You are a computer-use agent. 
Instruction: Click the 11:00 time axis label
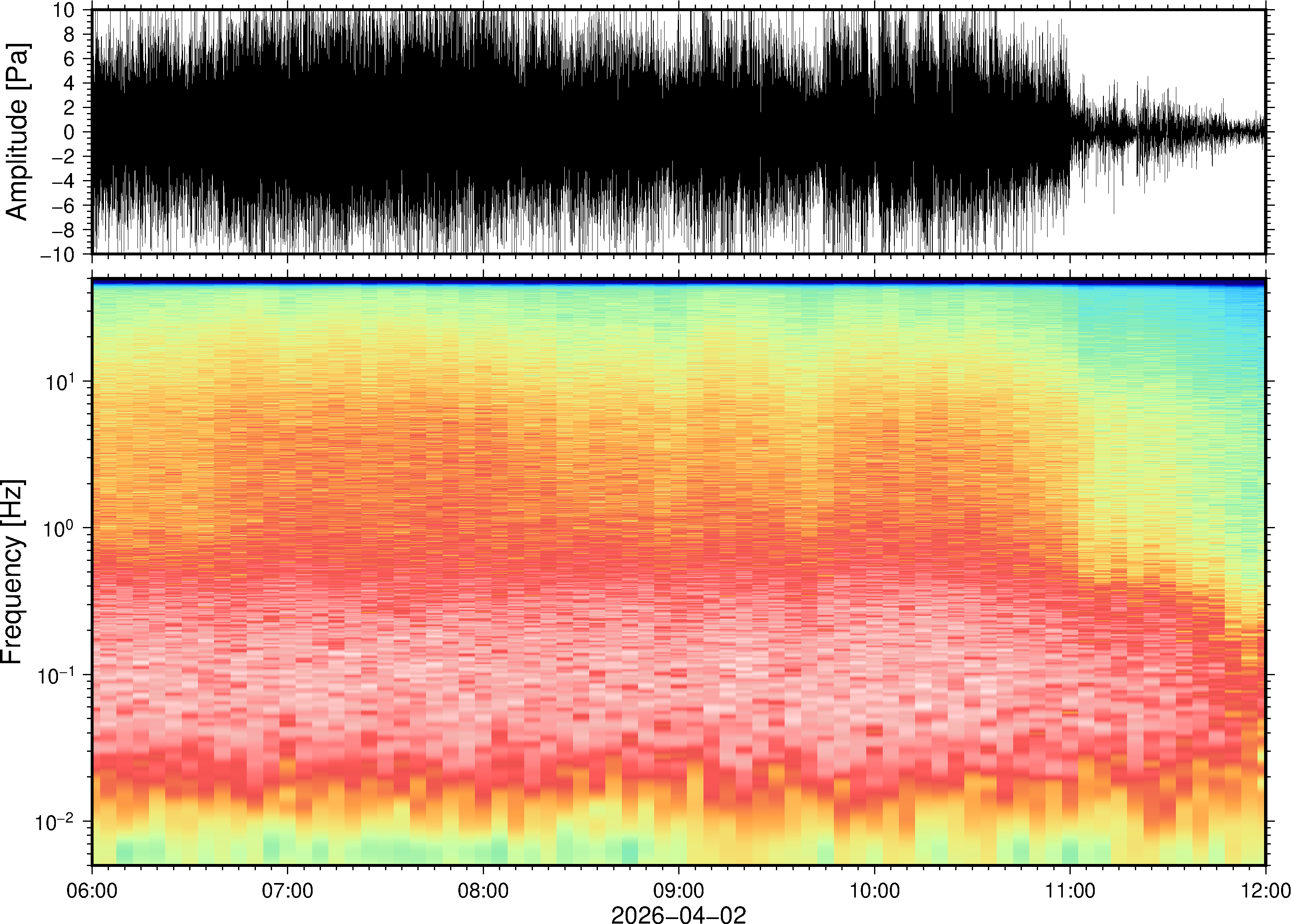(1069, 890)
